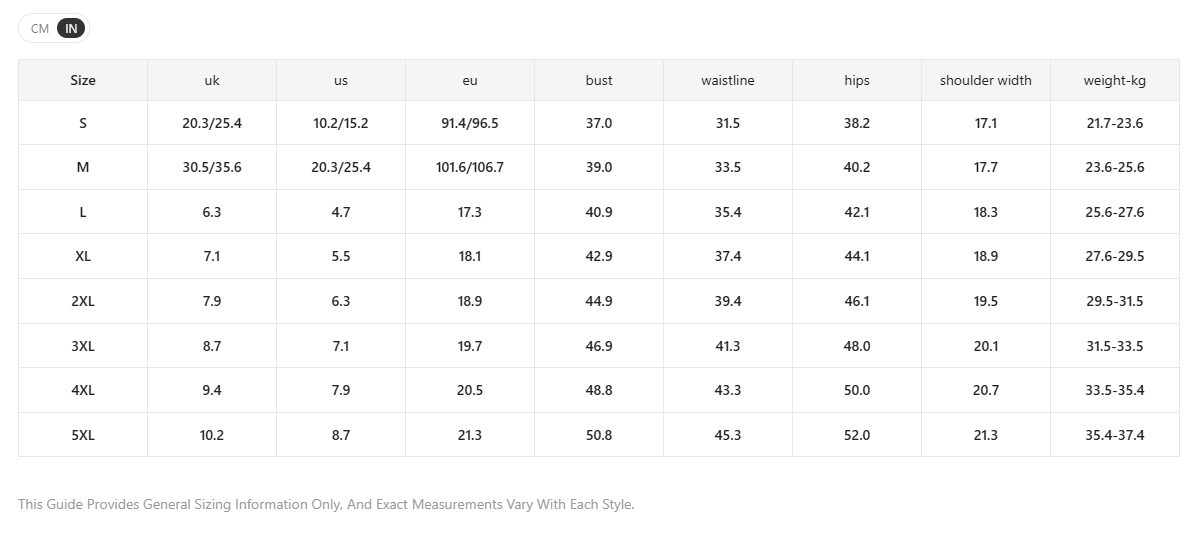Screen dimensions: 1199x535
Task: Select the M size row label
Action: click(x=83, y=167)
